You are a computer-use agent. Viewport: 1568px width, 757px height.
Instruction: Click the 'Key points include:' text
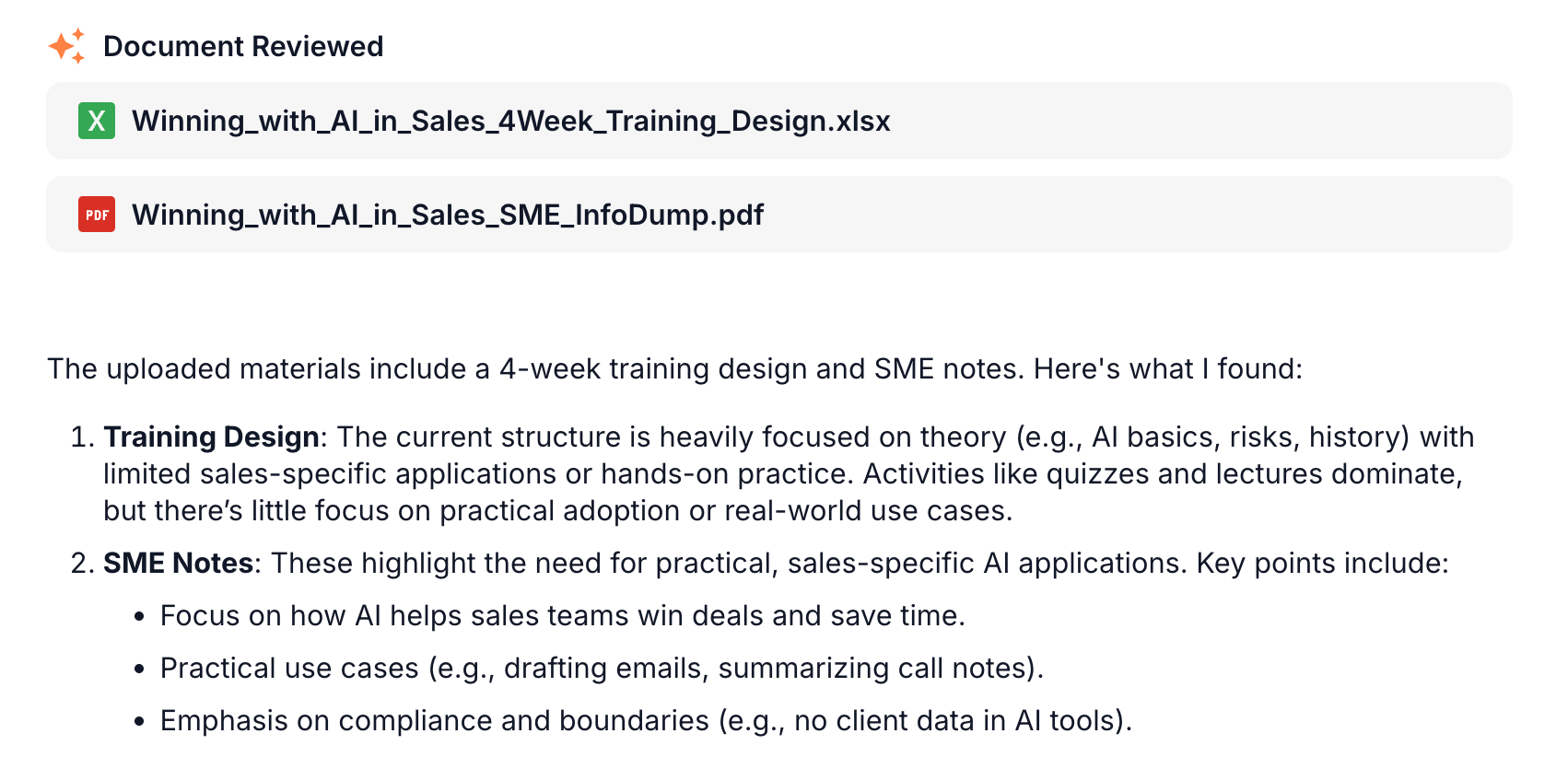point(1323,563)
